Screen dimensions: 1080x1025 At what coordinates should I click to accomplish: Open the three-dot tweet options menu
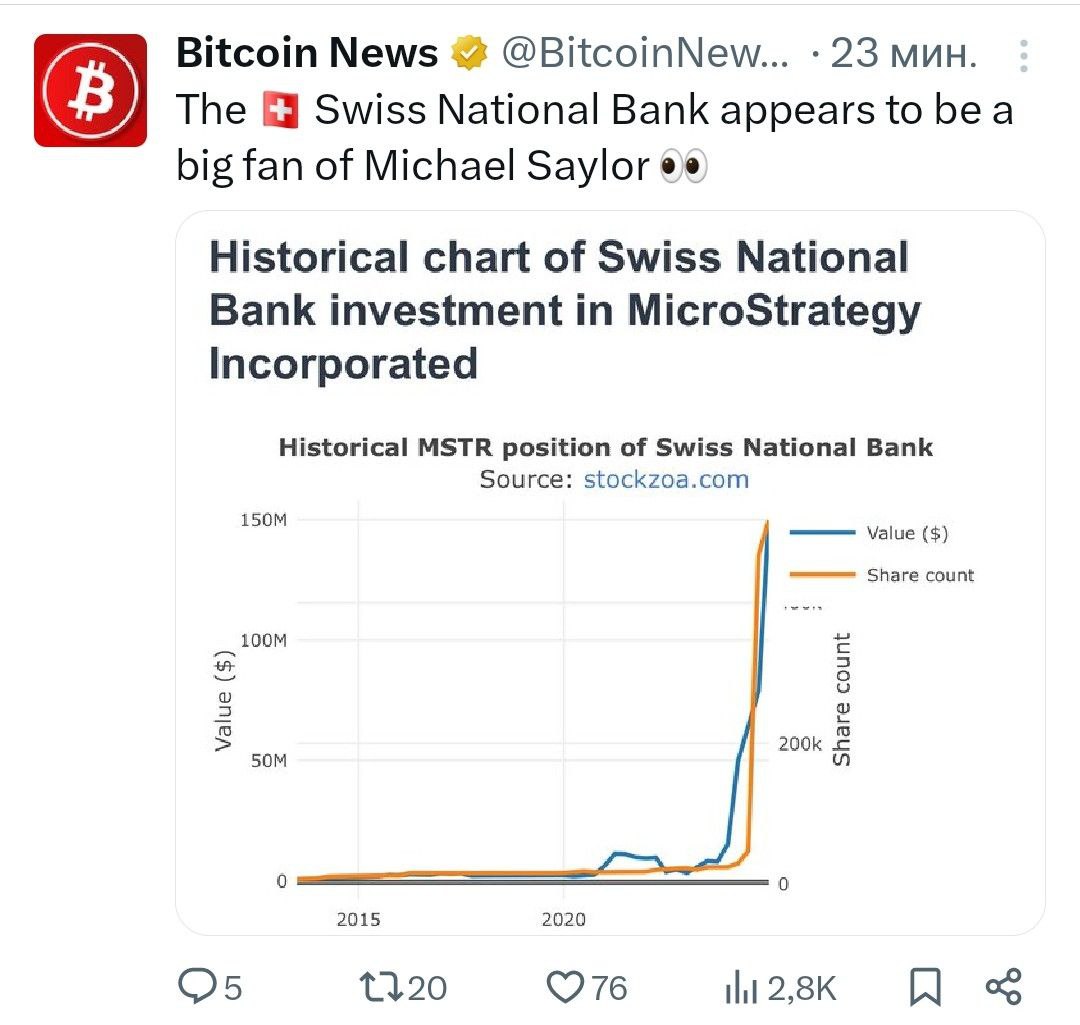(1024, 56)
